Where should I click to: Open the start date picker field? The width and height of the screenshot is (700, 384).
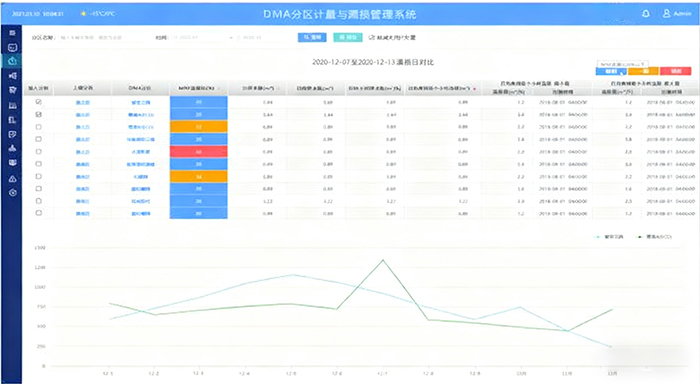pyautogui.click(x=199, y=38)
